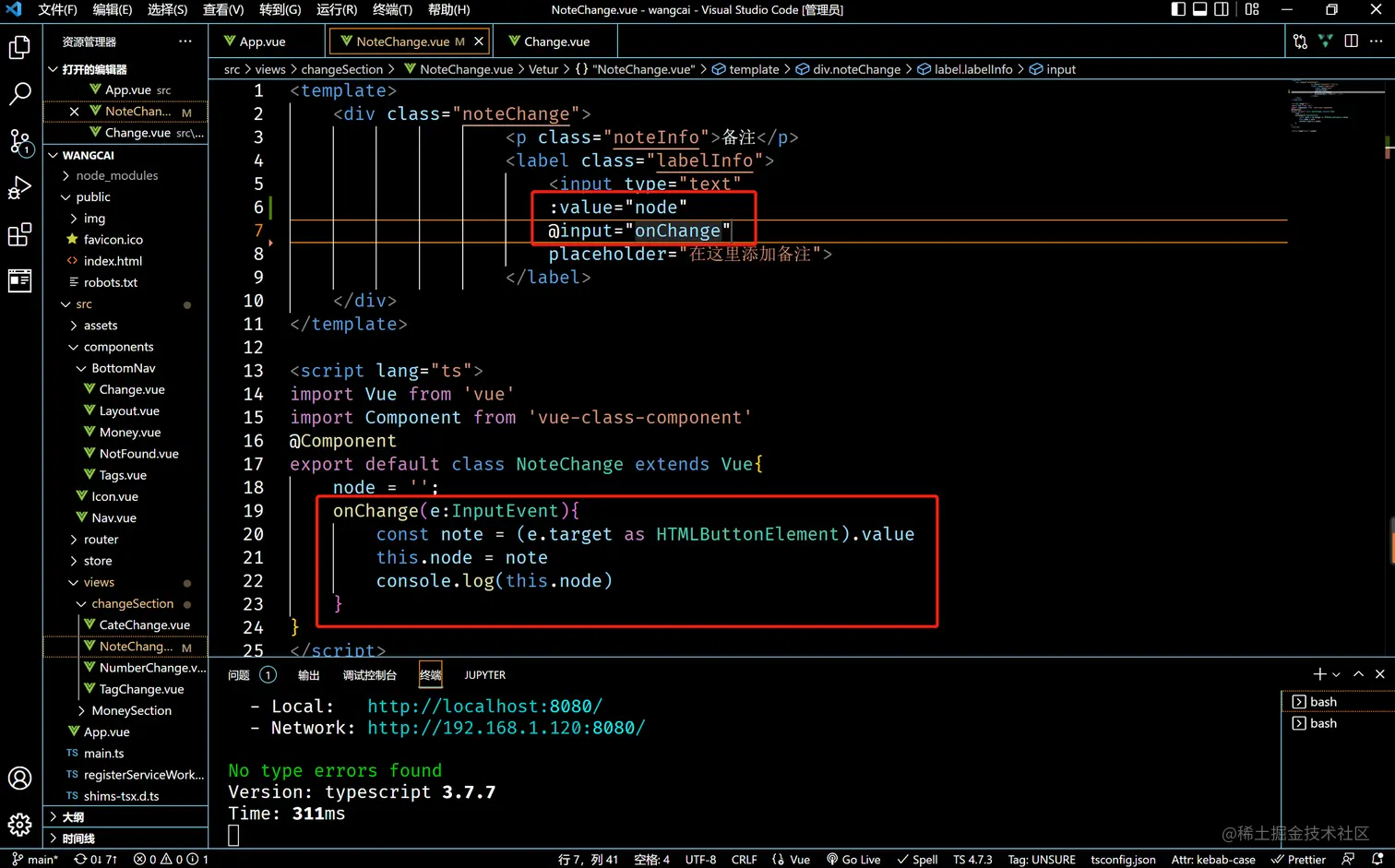The image size is (1395, 868).
Task: Click the main* branch indicator
Action: pyautogui.click(x=35, y=859)
